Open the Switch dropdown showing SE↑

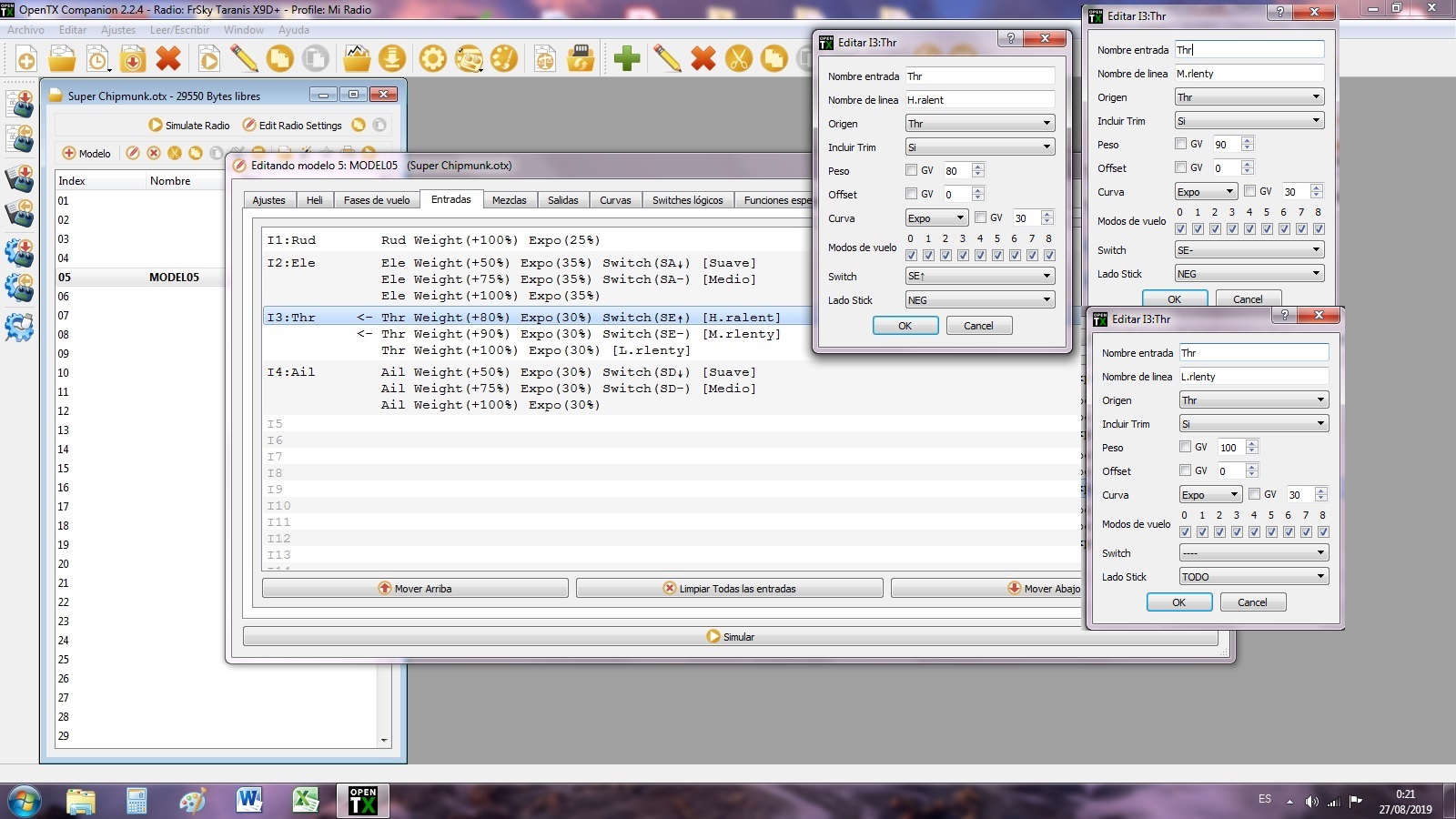979,276
